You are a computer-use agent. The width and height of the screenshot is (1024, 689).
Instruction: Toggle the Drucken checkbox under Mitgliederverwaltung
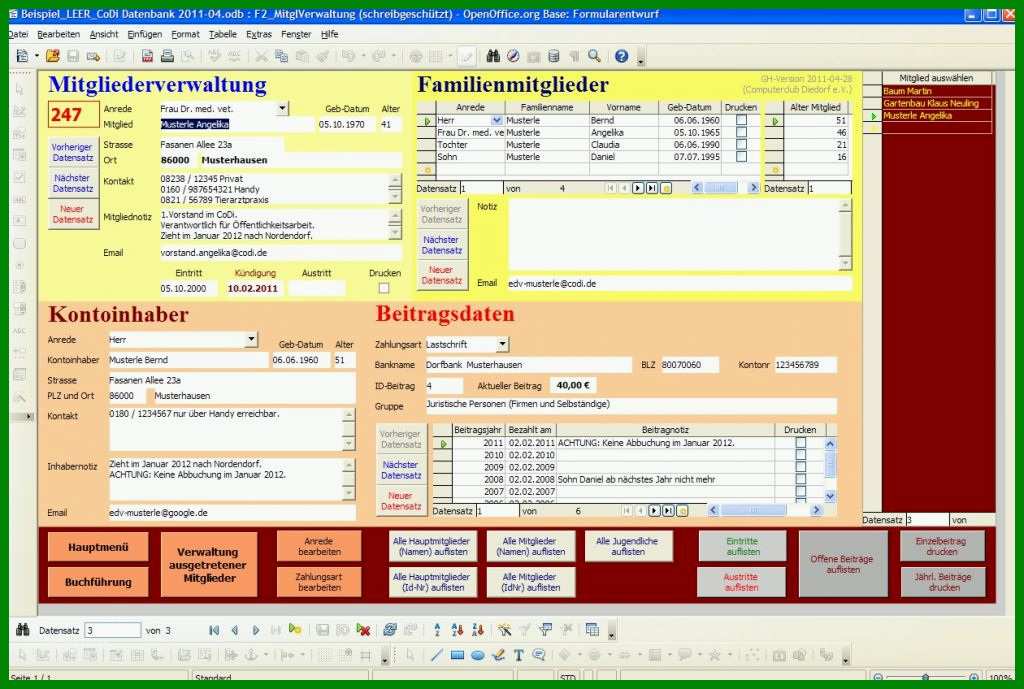(384, 288)
